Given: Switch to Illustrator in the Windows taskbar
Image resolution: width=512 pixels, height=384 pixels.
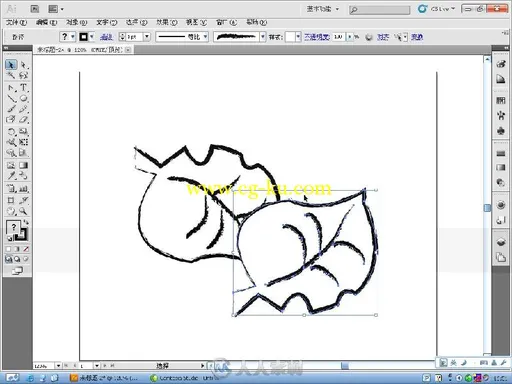Looking at the screenshot, I should pyautogui.click(x=105, y=378).
